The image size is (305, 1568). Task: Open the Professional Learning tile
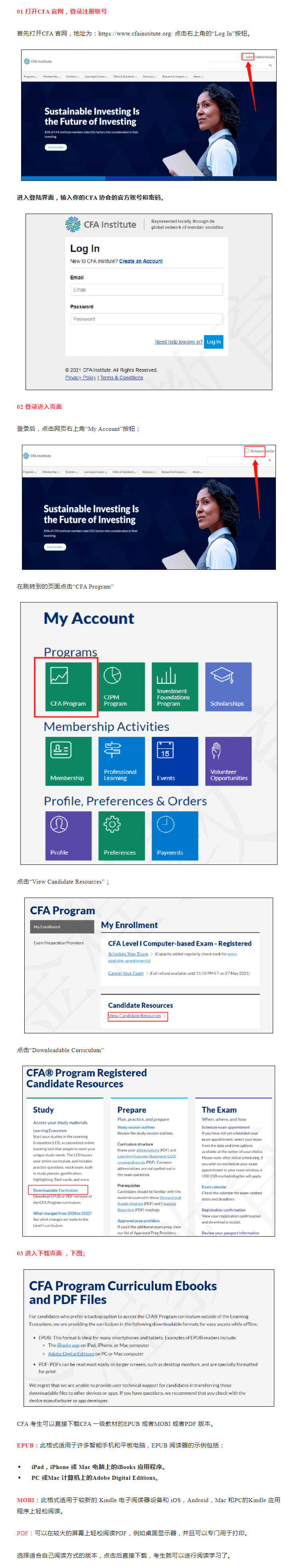pyautogui.click(x=122, y=760)
